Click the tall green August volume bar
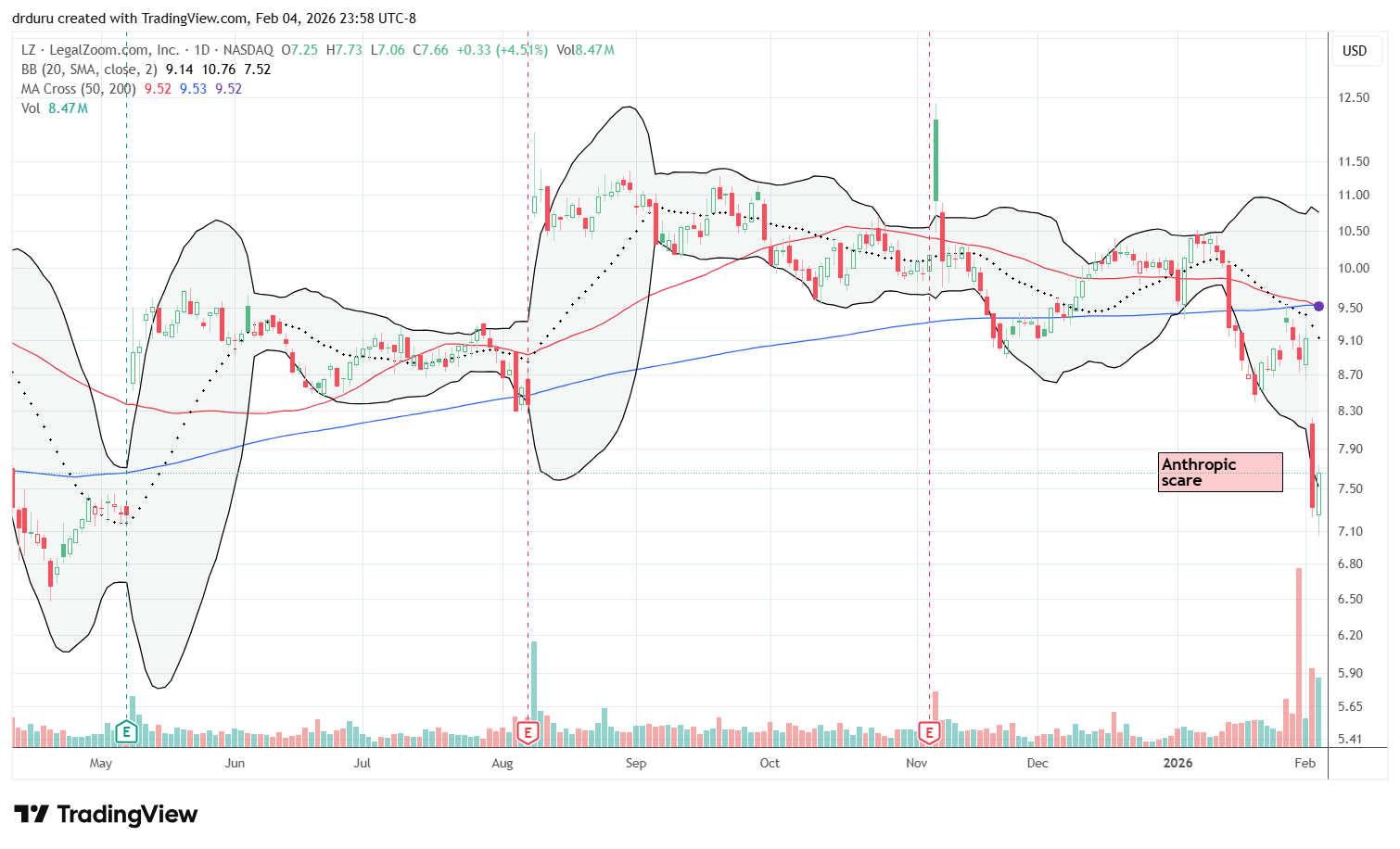1400x849 pixels. pyautogui.click(x=534, y=692)
